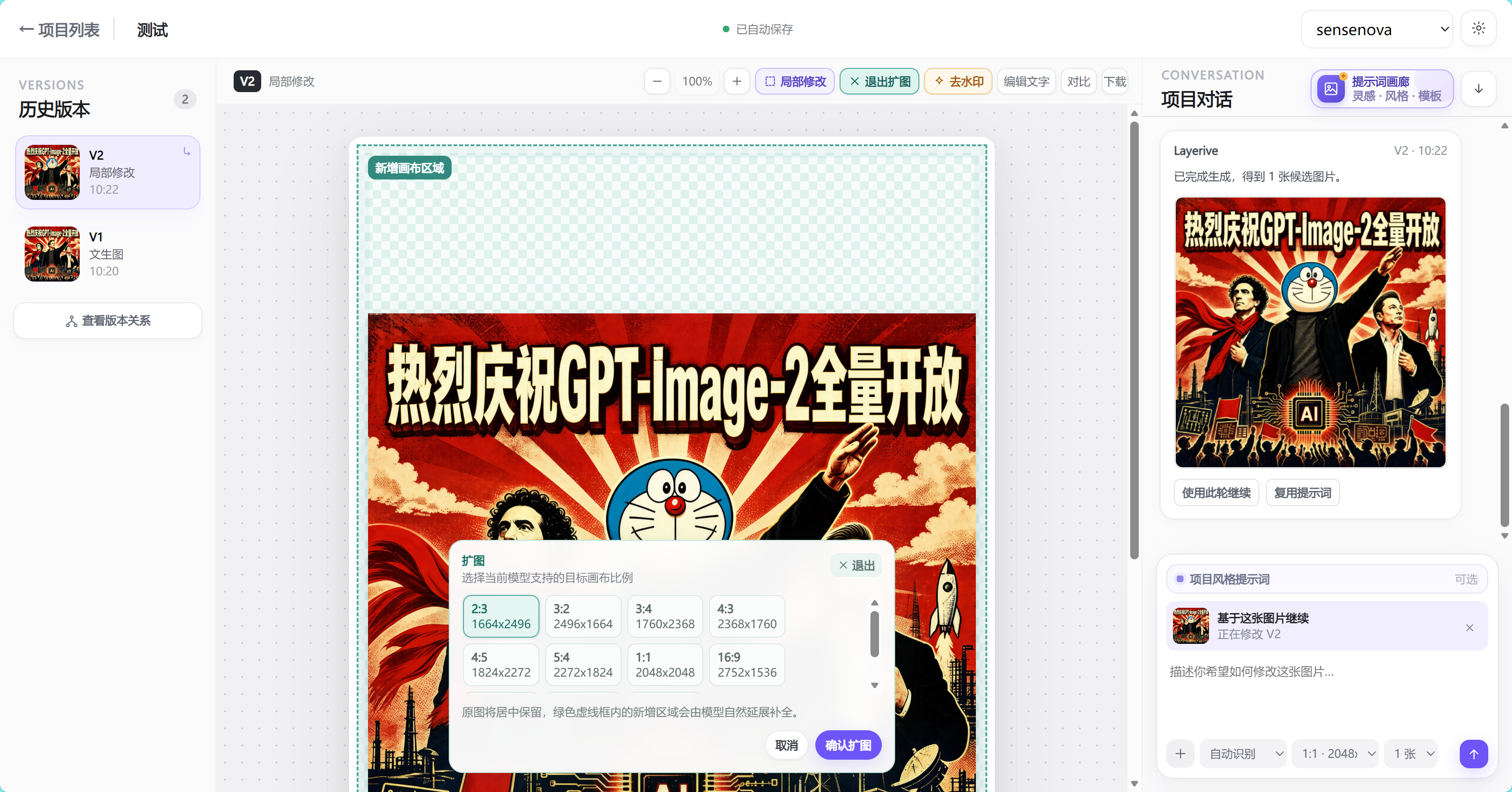
Task: Click the ratio list scrollbar thumb
Action: point(874,633)
